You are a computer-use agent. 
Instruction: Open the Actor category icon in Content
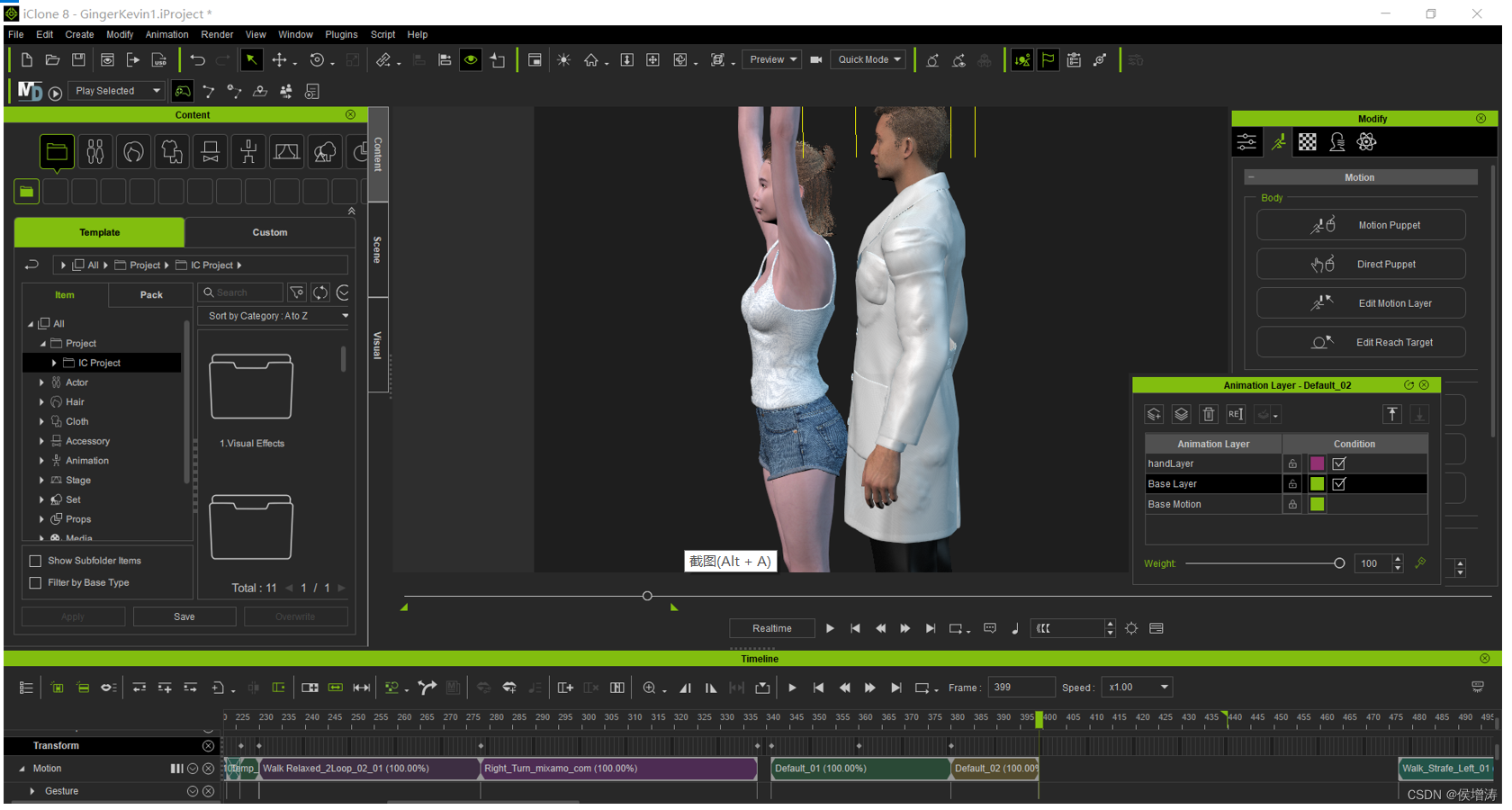coord(95,151)
